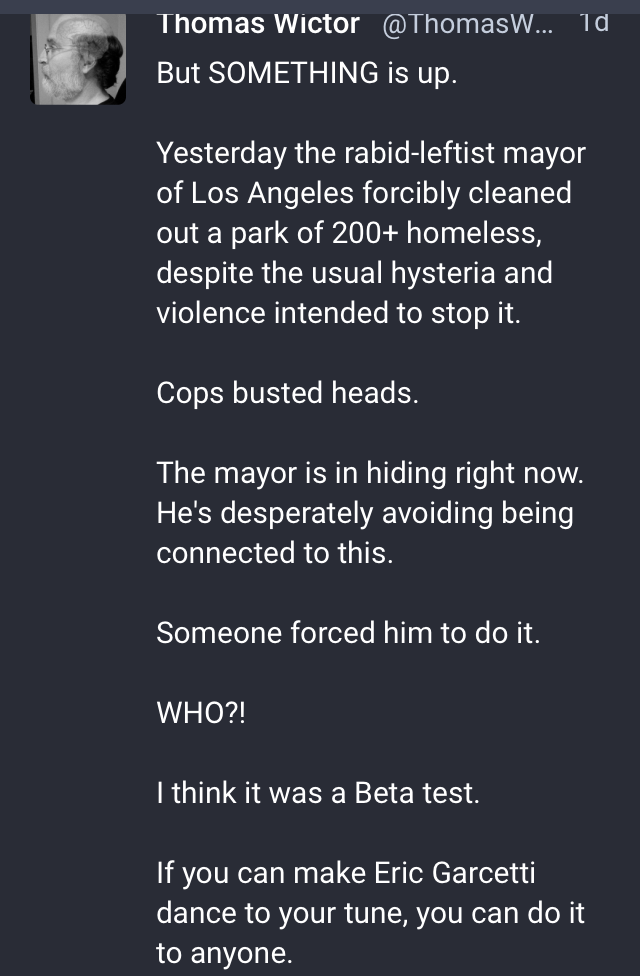
Task: Tap the line 'of Los Angeles forcibly cleaned'
Action: (x=364, y=192)
